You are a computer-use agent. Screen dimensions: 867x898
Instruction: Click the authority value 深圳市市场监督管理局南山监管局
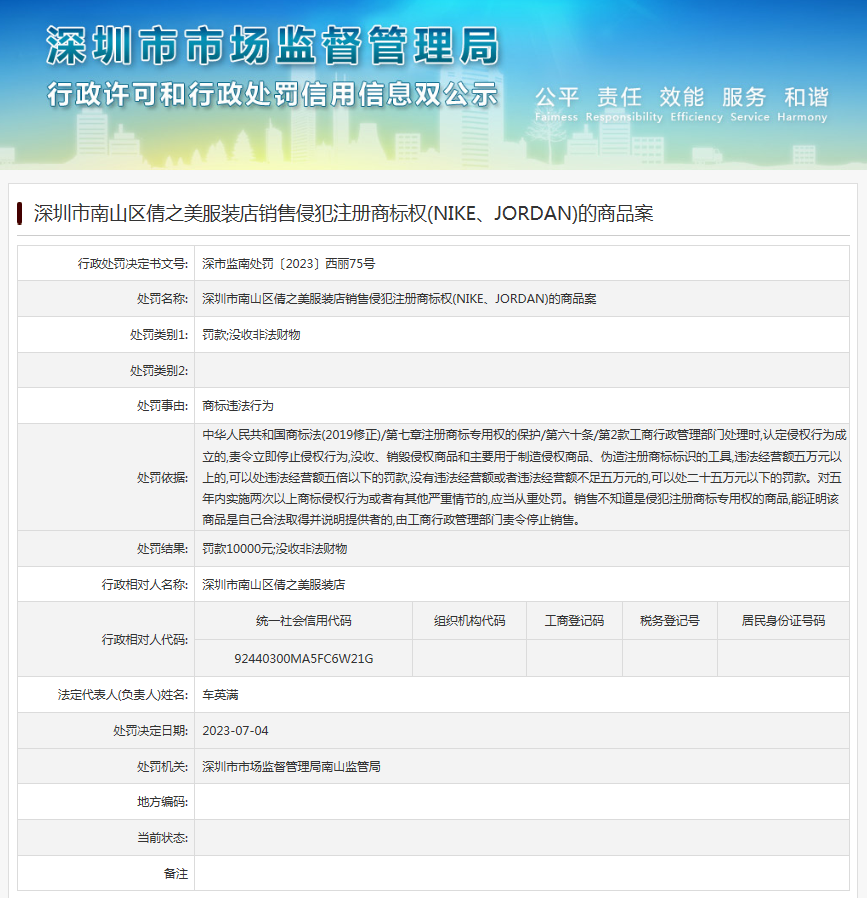[291, 767]
